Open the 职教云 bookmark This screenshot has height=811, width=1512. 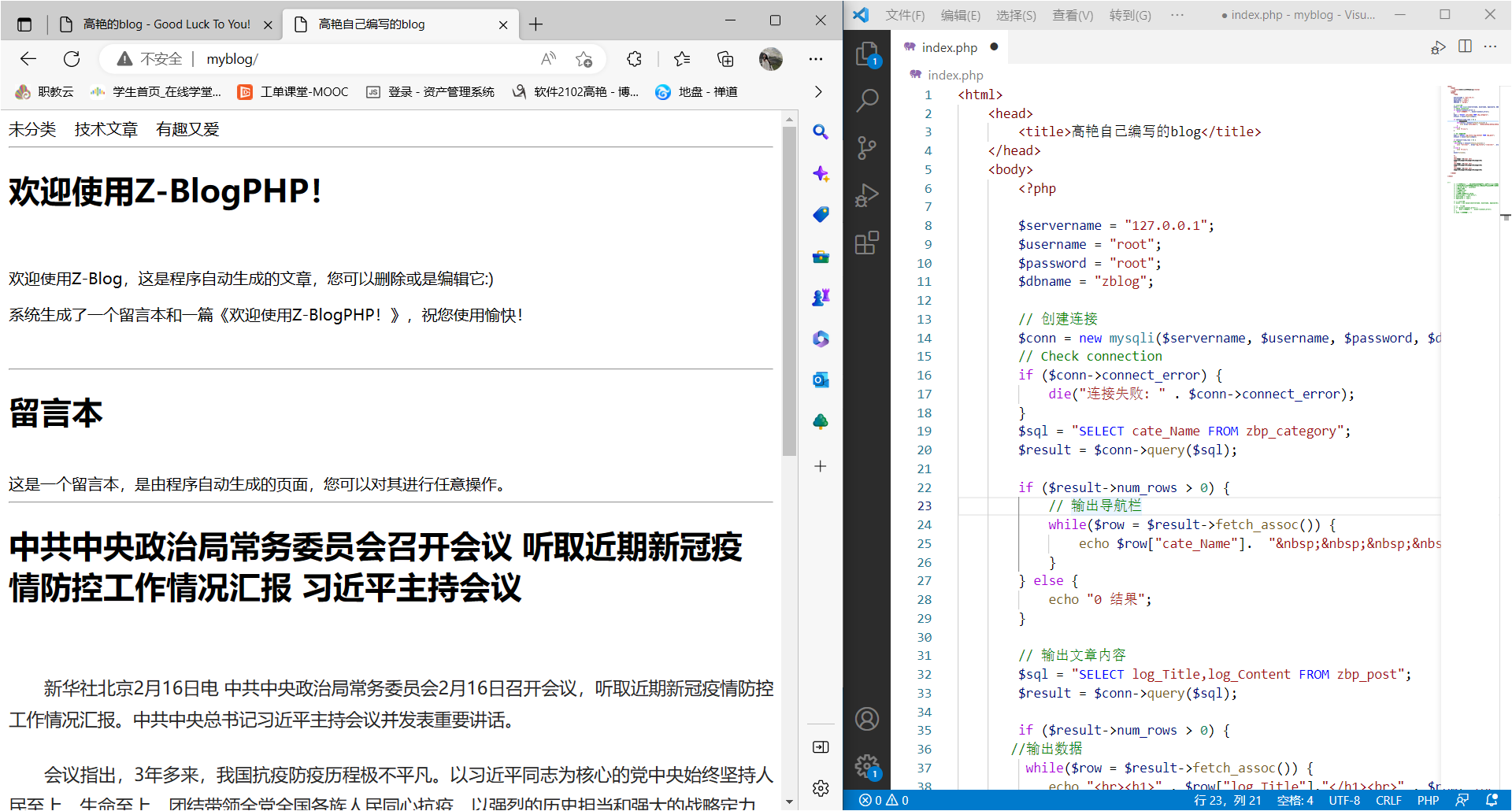click(45, 92)
